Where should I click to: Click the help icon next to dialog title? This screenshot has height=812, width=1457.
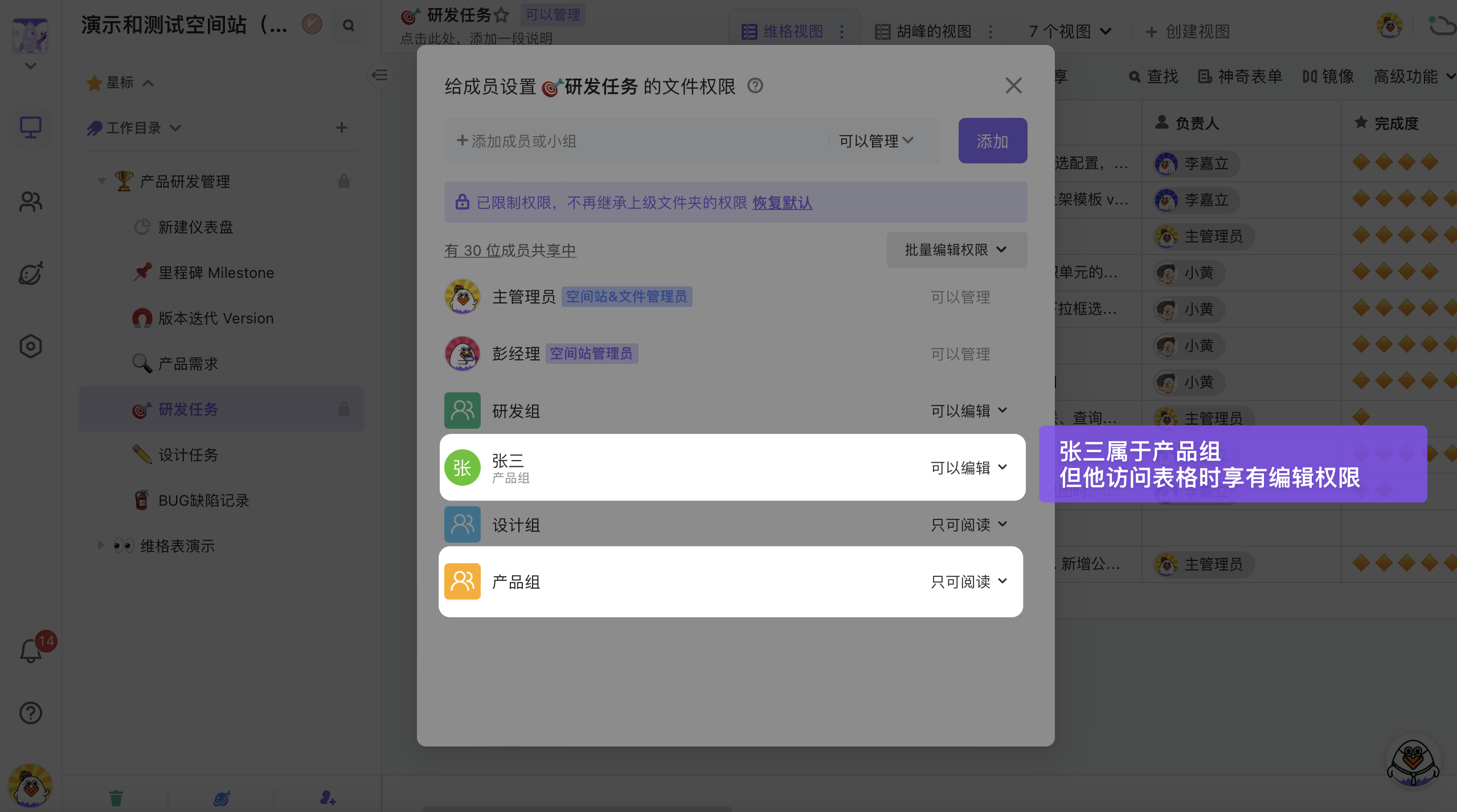point(755,86)
